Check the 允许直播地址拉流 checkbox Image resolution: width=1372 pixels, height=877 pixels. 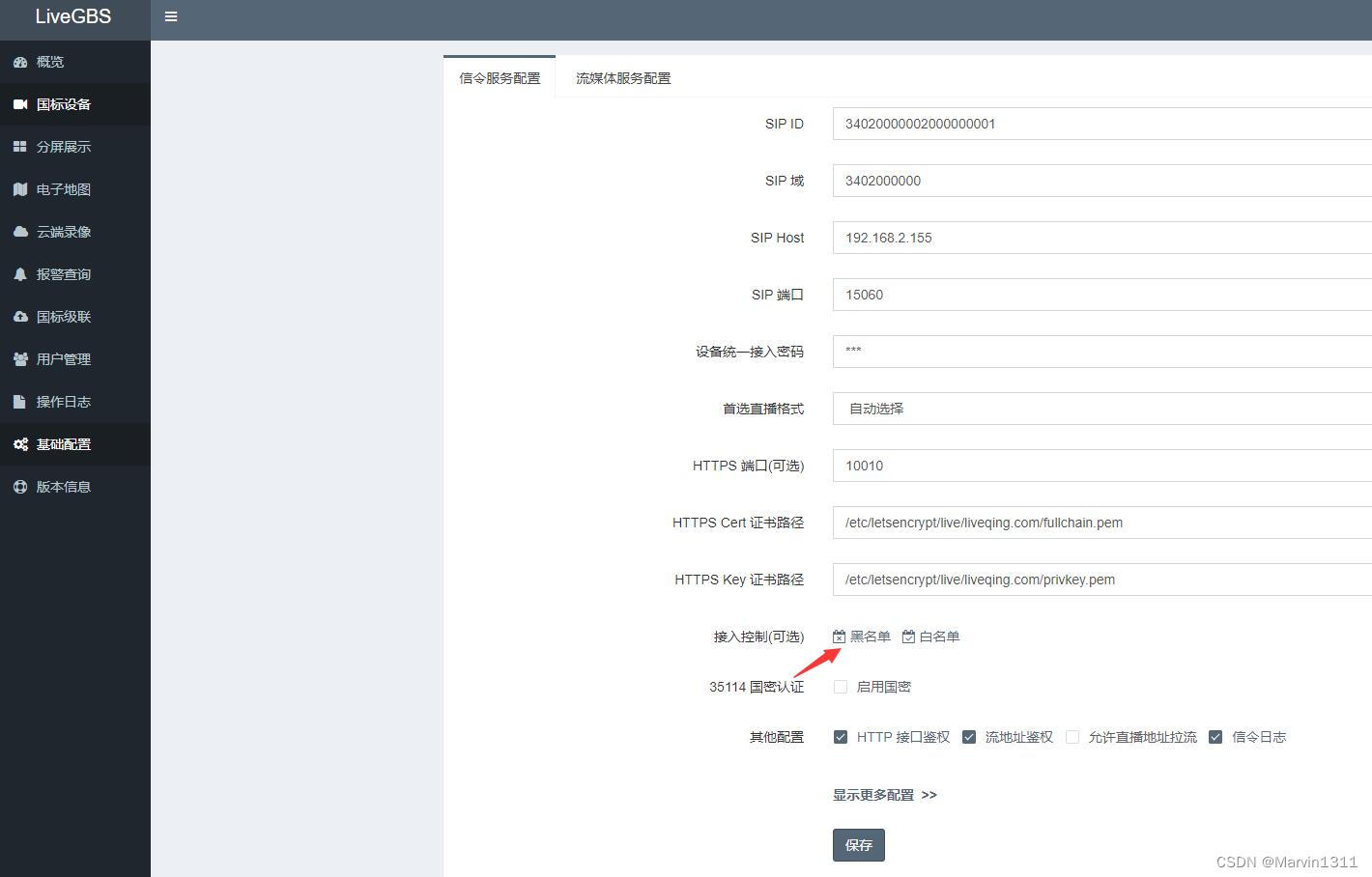tap(1072, 737)
